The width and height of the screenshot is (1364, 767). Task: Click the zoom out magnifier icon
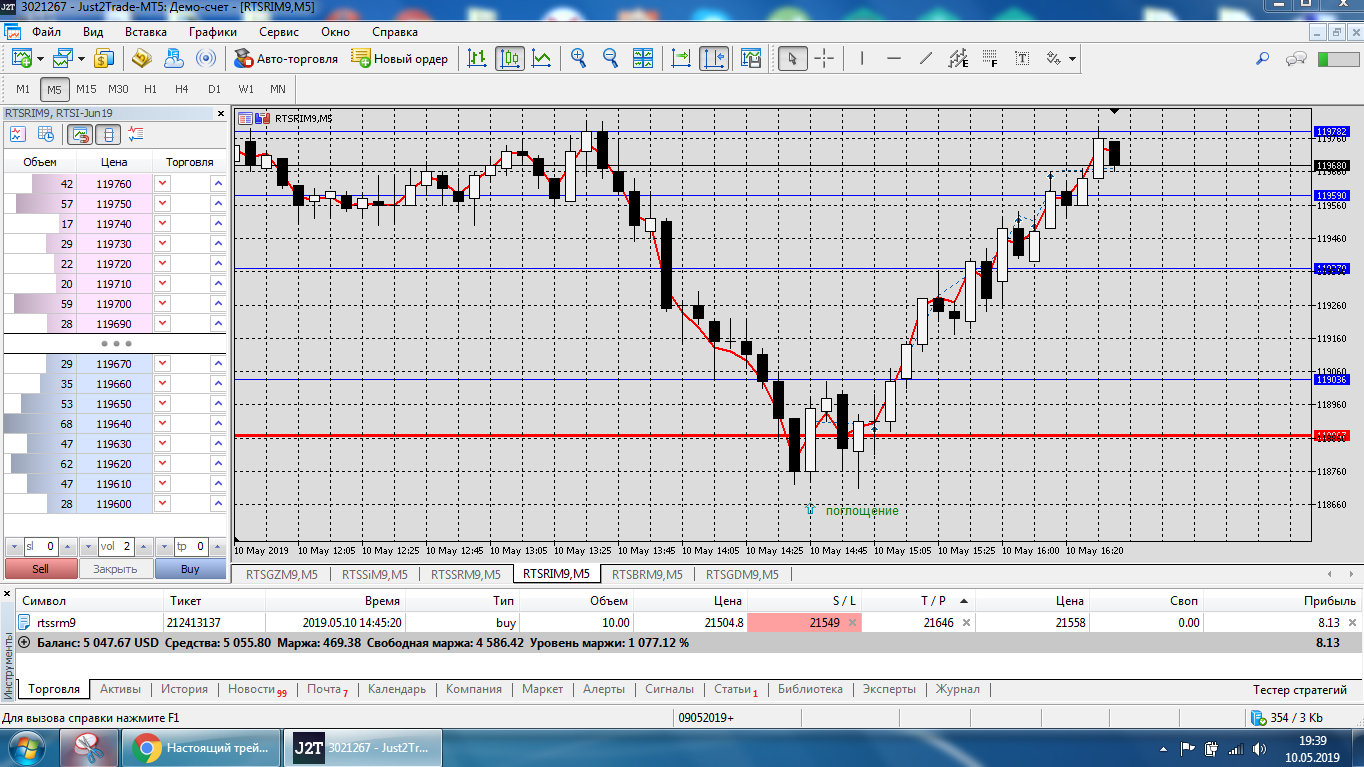coord(610,58)
